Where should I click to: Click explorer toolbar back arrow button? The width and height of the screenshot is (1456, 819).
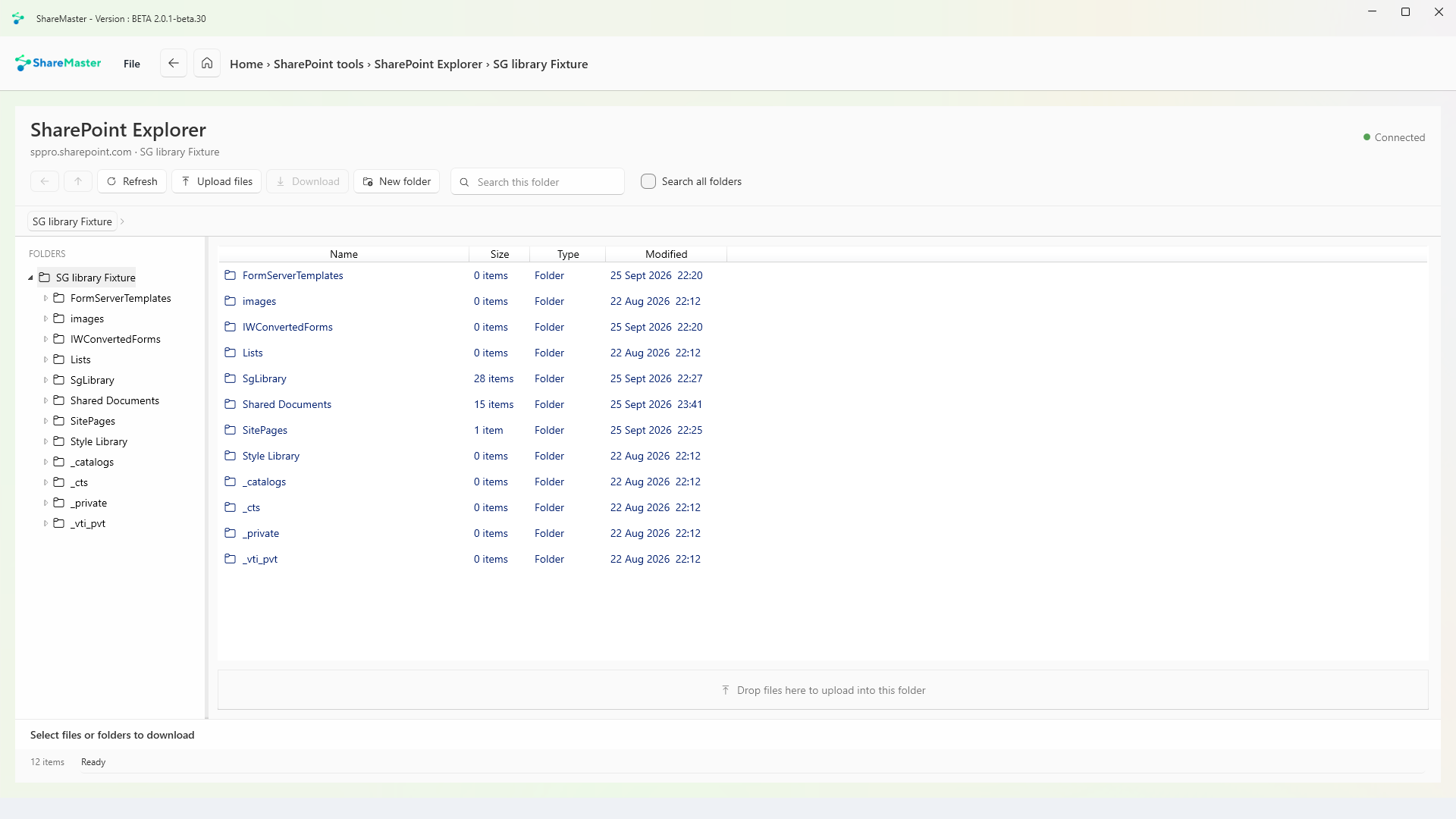coord(45,181)
